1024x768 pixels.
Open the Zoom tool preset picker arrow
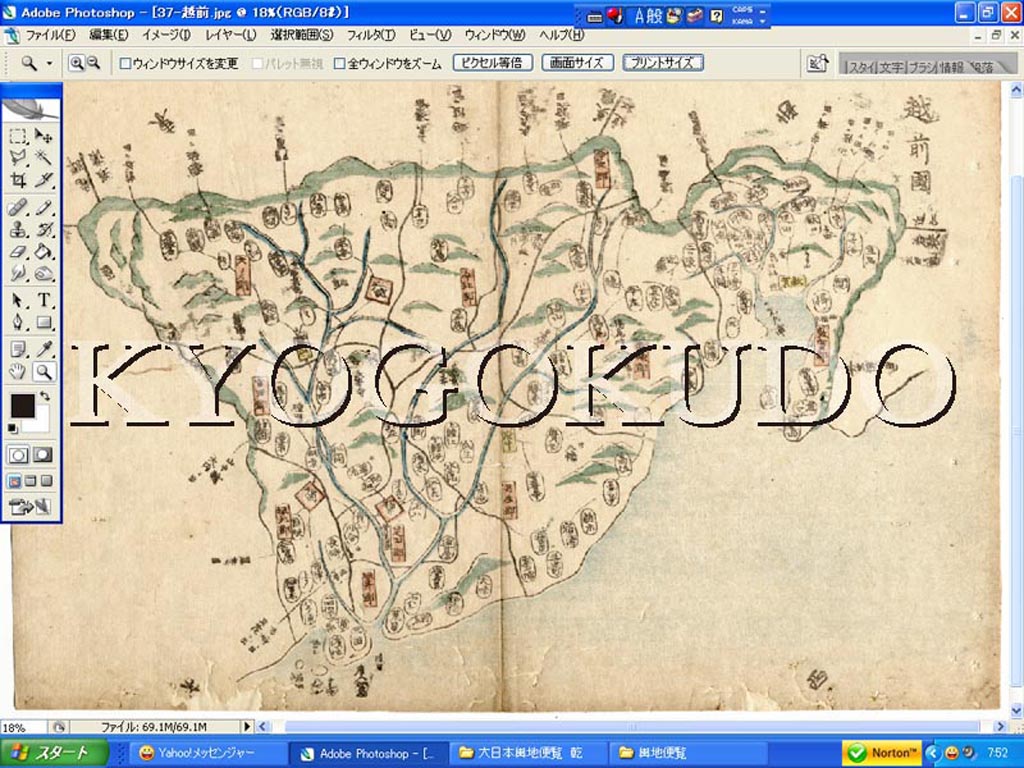(x=49, y=63)
